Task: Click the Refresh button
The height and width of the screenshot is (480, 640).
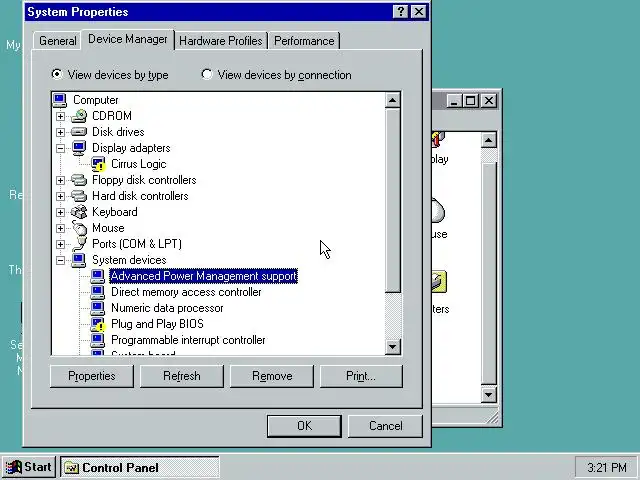Action: pyautogui.click(x=182, y=376)
